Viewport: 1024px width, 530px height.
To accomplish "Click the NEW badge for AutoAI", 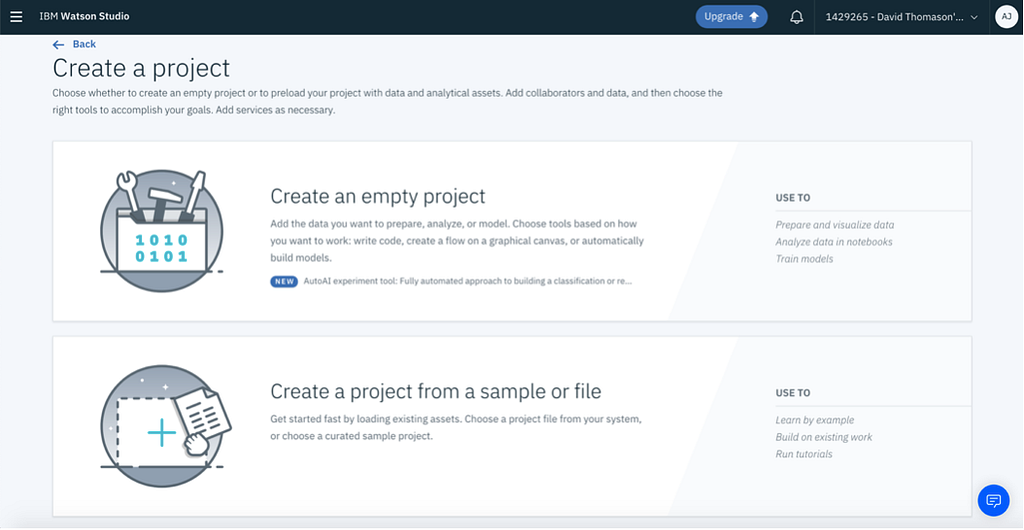I will click(x=284, y=281).
